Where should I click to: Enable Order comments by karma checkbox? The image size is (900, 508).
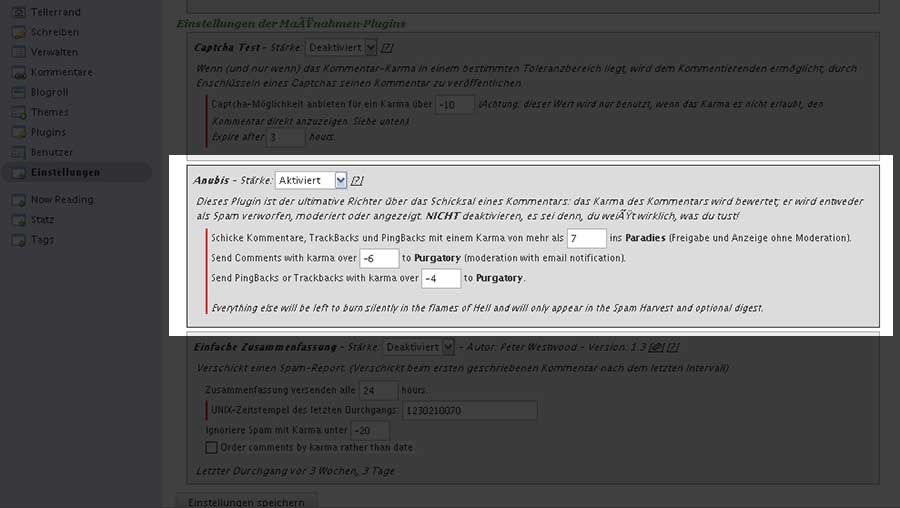211,447
